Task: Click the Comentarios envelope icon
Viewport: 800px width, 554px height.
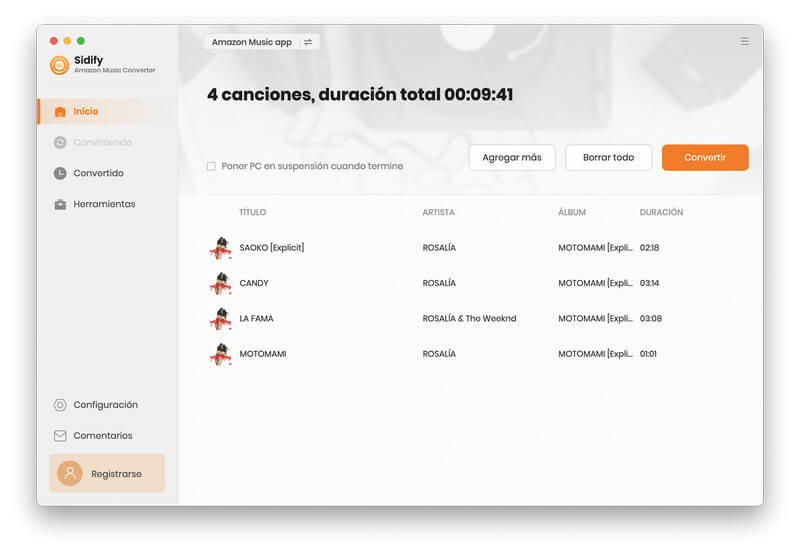Action: coord(60,436)
